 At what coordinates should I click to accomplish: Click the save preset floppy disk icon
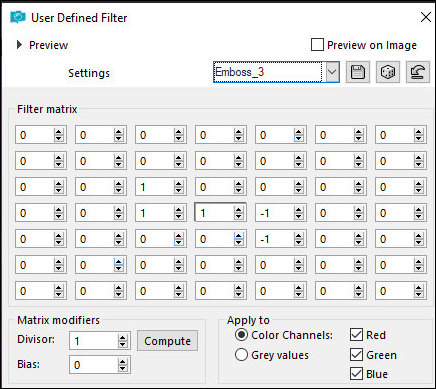(x=358, y=72)
